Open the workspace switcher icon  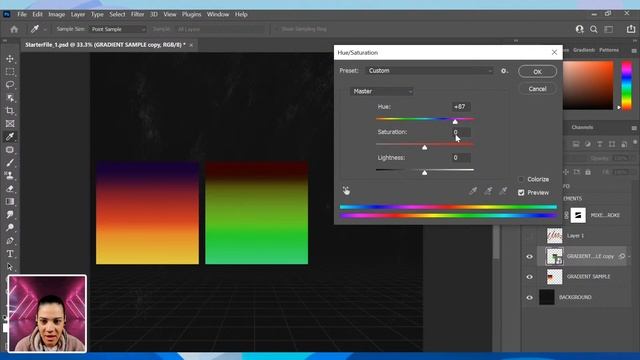pyautogui.click(x=609, y=29)
